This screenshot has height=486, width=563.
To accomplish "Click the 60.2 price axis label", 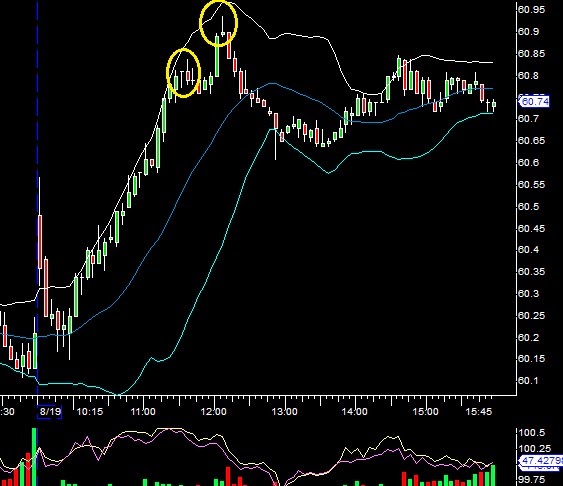I will 528,337.
